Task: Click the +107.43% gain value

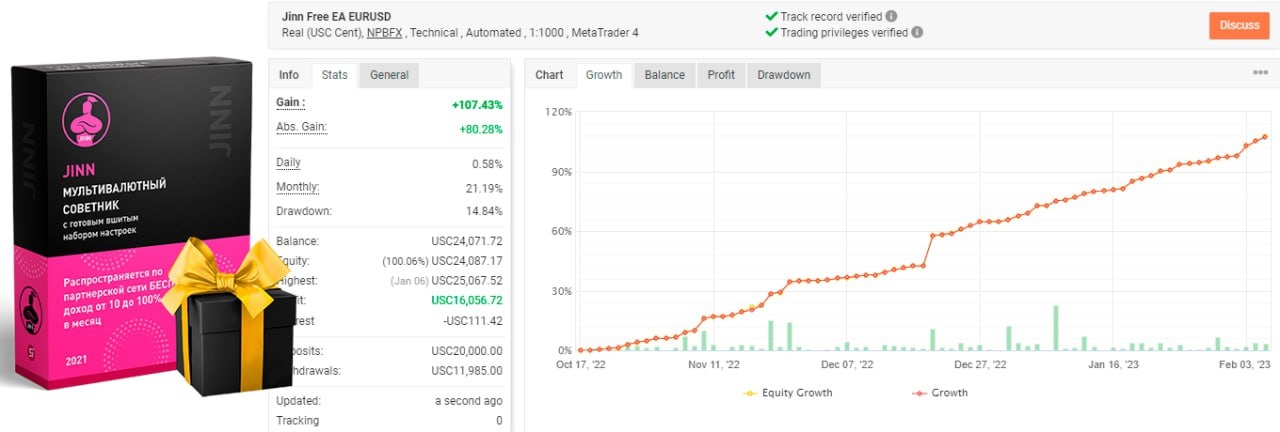Action: click(477, 105)
